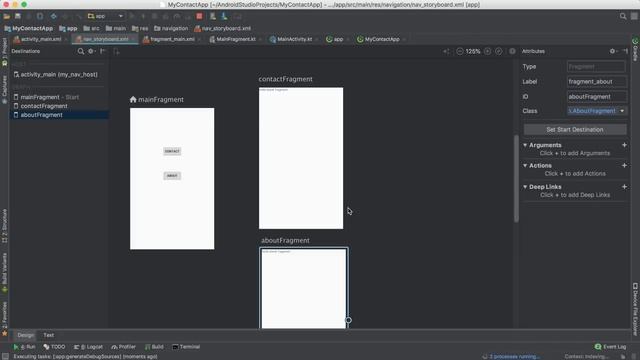Add a new argument with plus
Image resolution: width=640 pixels, height=360 pixels.
(x=624, y=145)
